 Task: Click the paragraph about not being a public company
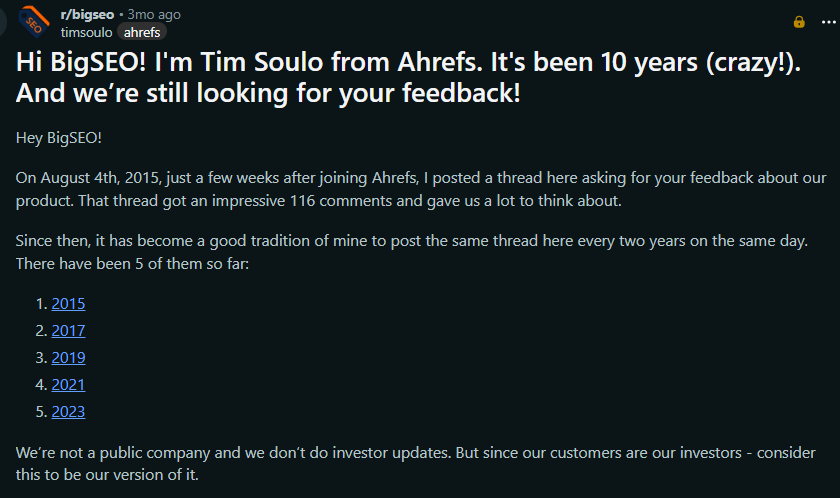pos(400,462)
